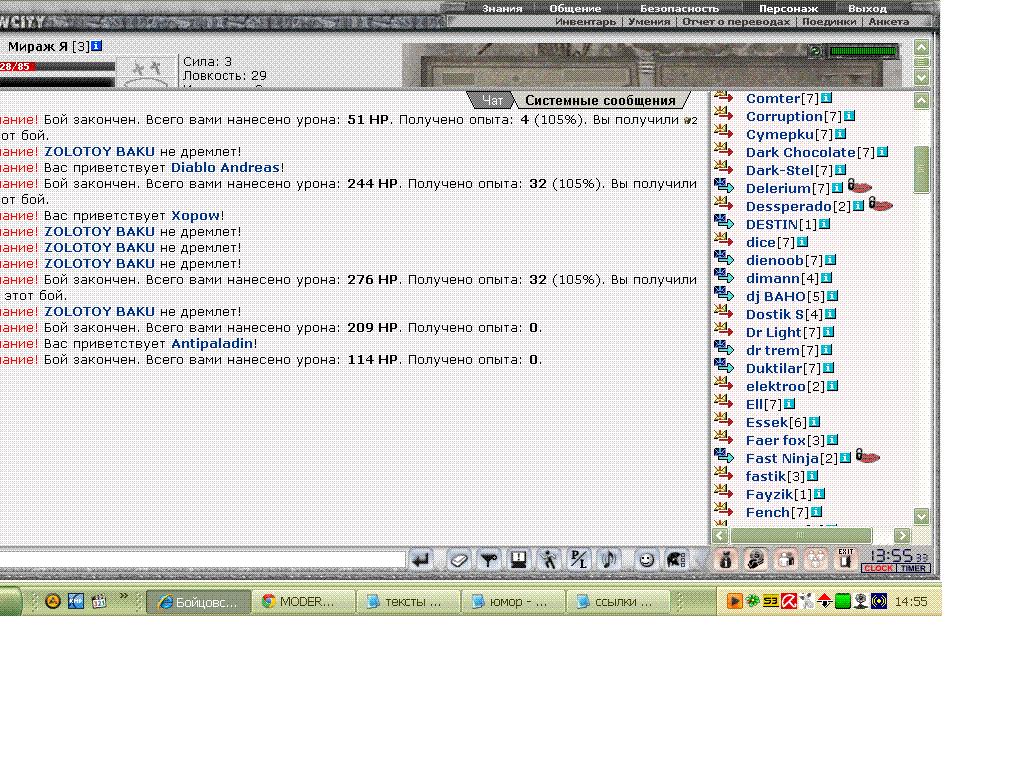The height and width of the screenshot is (768, 1024).
Task: Click the lips lock icon next to Dessperado
Action: [x=880, y=205]
